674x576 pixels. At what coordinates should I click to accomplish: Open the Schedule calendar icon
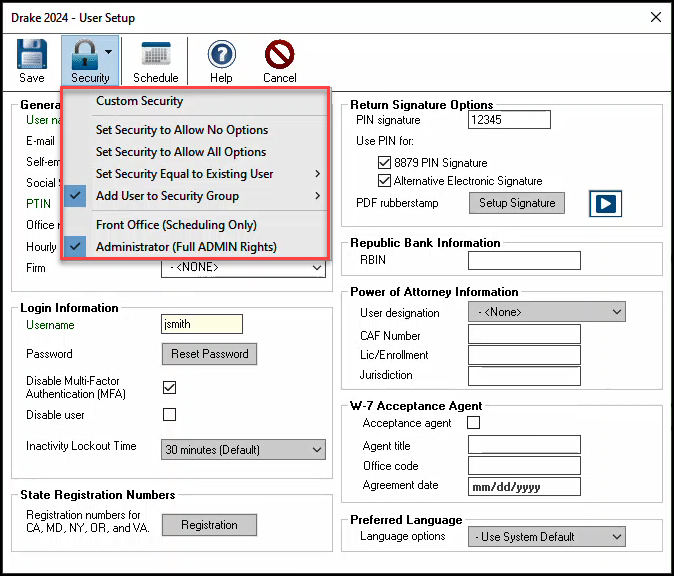click(x=156, y=55)
